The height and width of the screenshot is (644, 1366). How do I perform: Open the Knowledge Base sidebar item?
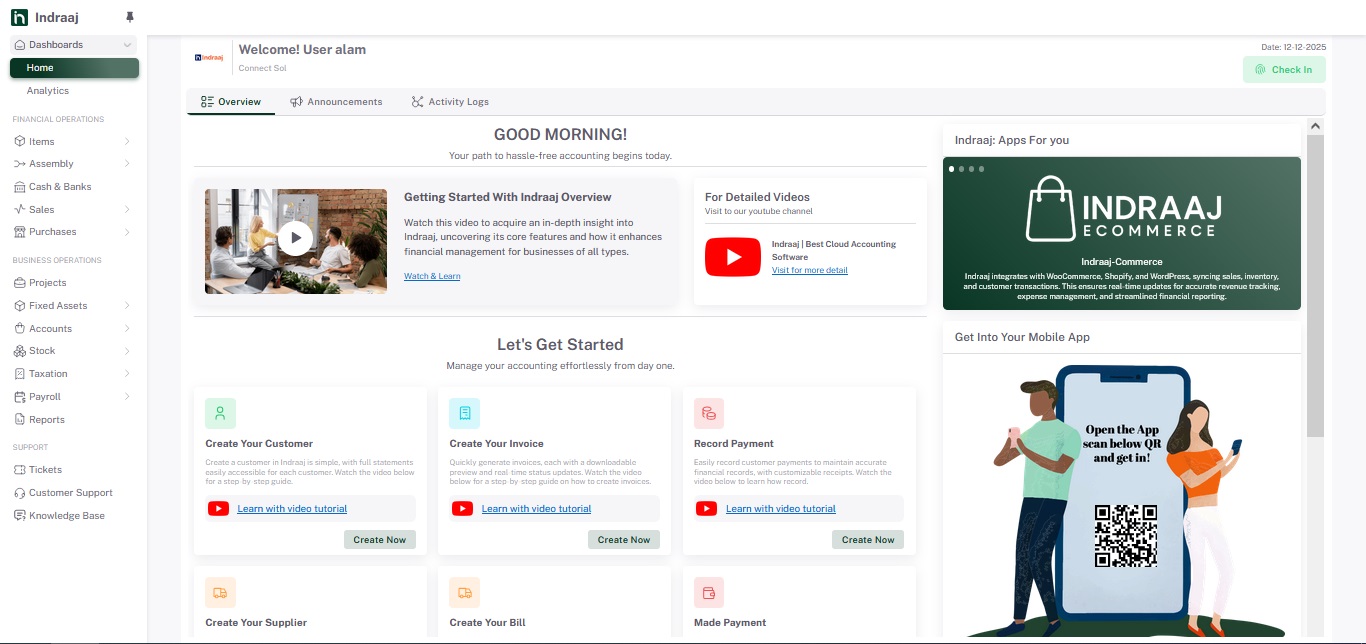[x=66, y=516]
